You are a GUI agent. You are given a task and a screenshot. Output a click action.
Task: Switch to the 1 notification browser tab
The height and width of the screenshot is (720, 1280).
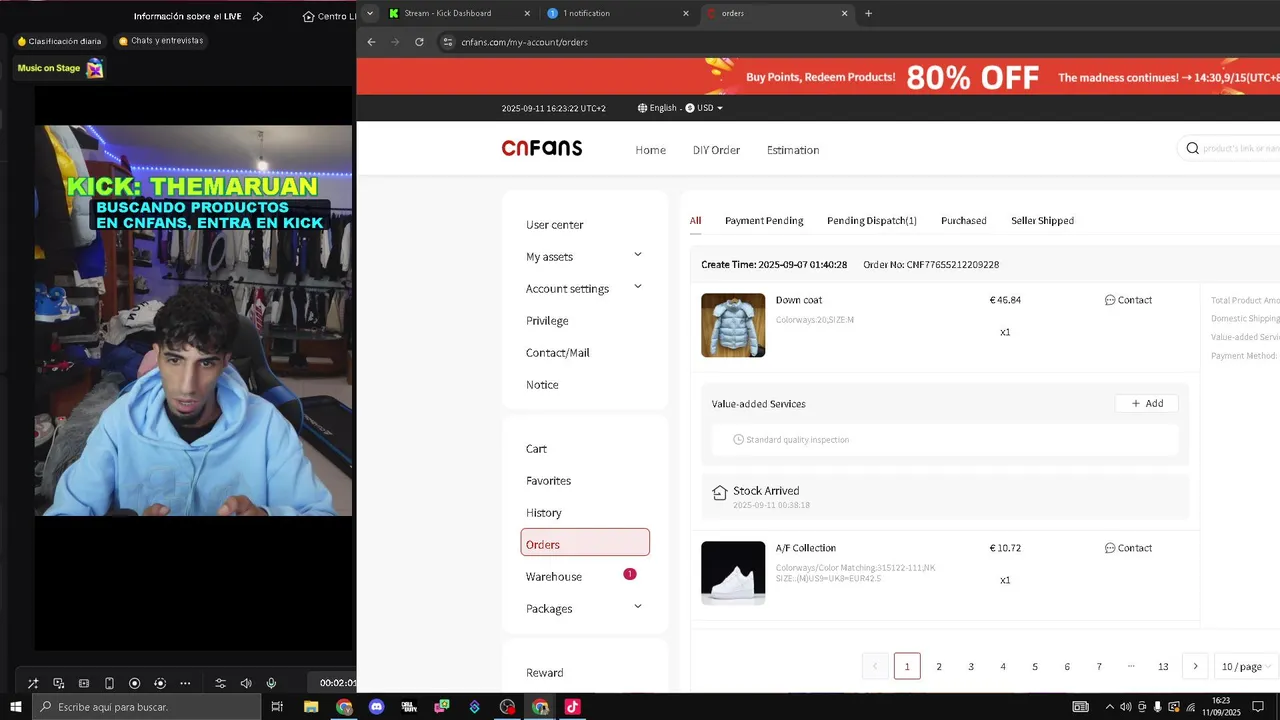pos(619,13)
